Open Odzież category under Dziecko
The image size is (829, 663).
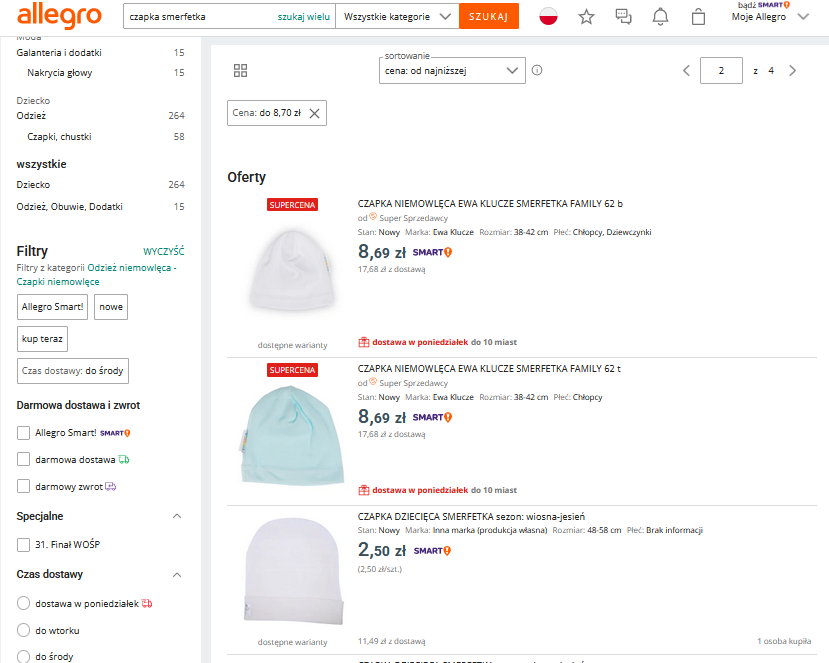[31, 116]
